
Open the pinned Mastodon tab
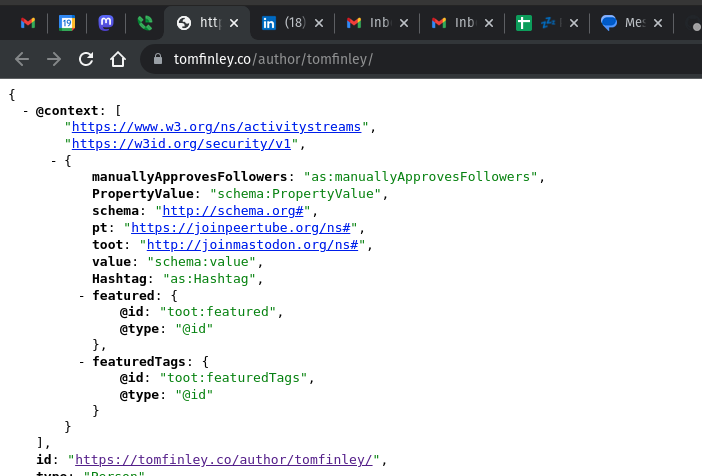coord(106,22)
